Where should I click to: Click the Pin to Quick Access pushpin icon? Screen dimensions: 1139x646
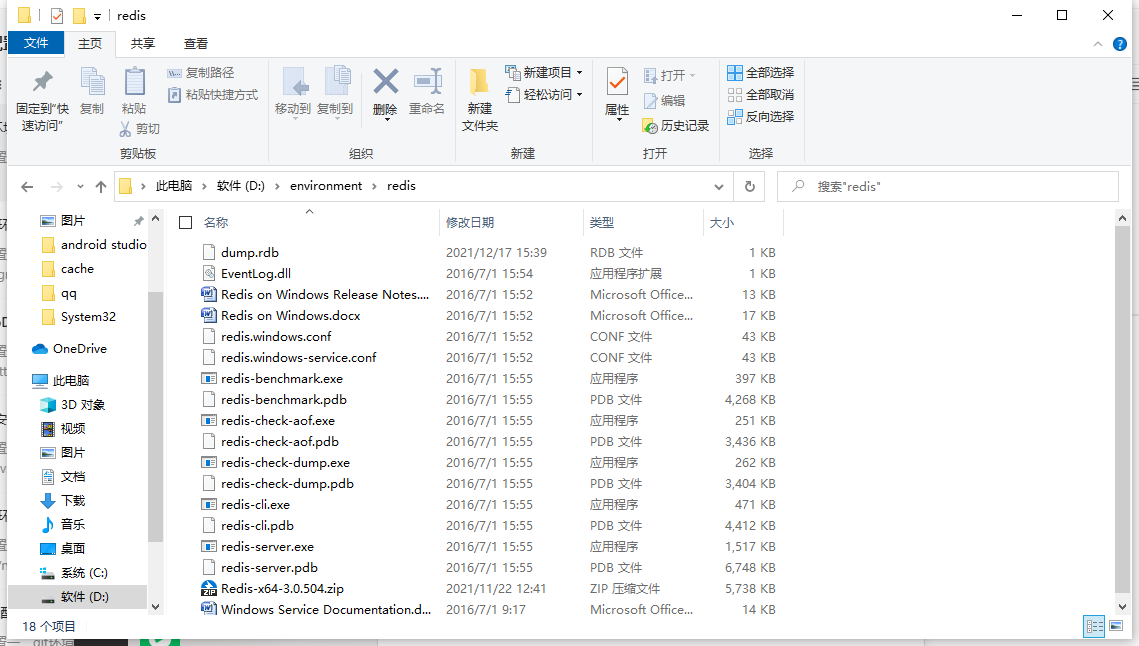click(x=43, y=81)
